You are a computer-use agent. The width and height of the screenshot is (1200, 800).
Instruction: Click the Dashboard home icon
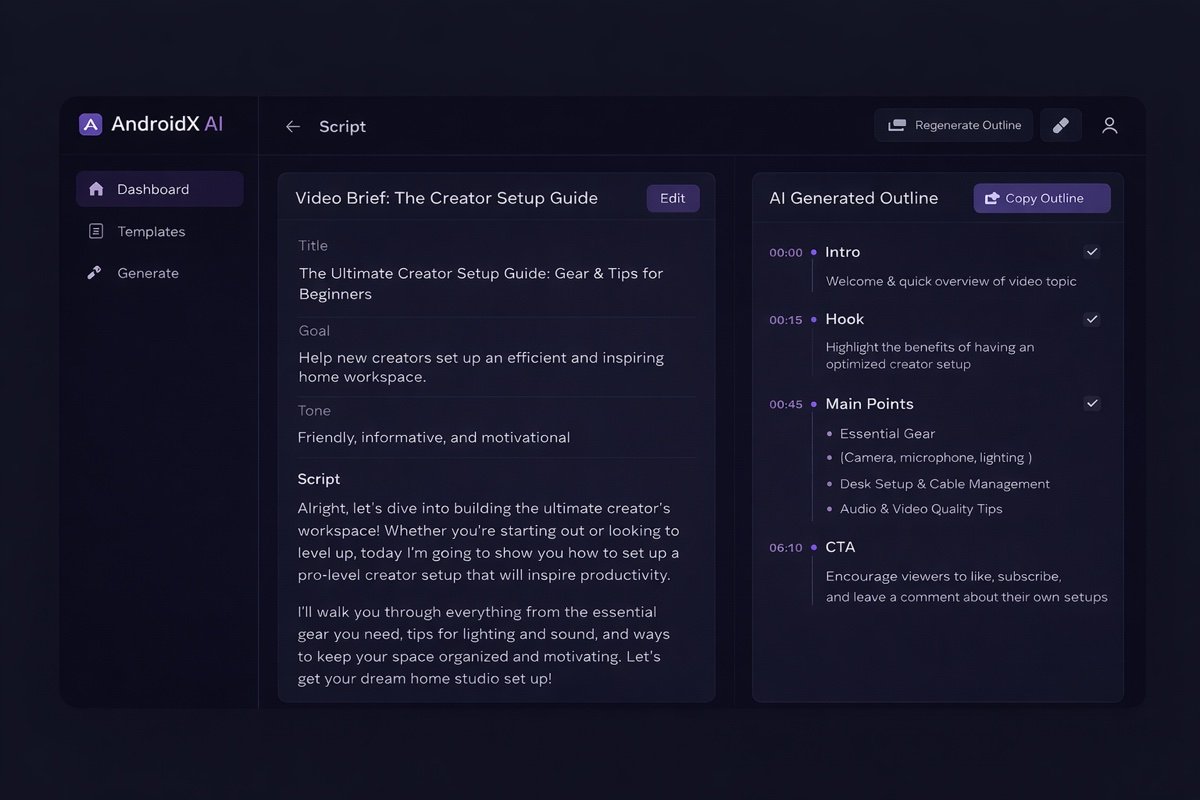(96, 189)
